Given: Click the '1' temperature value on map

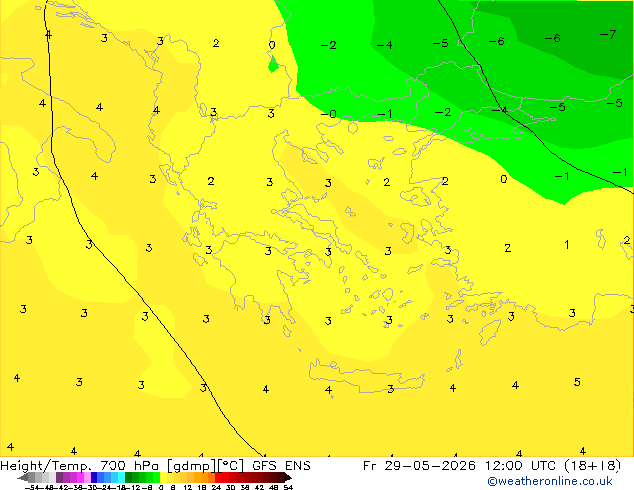Looking at the screenshot, I should 567,244.
